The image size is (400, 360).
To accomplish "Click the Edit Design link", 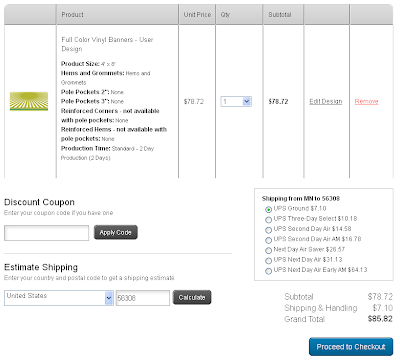I will point(326,101).
